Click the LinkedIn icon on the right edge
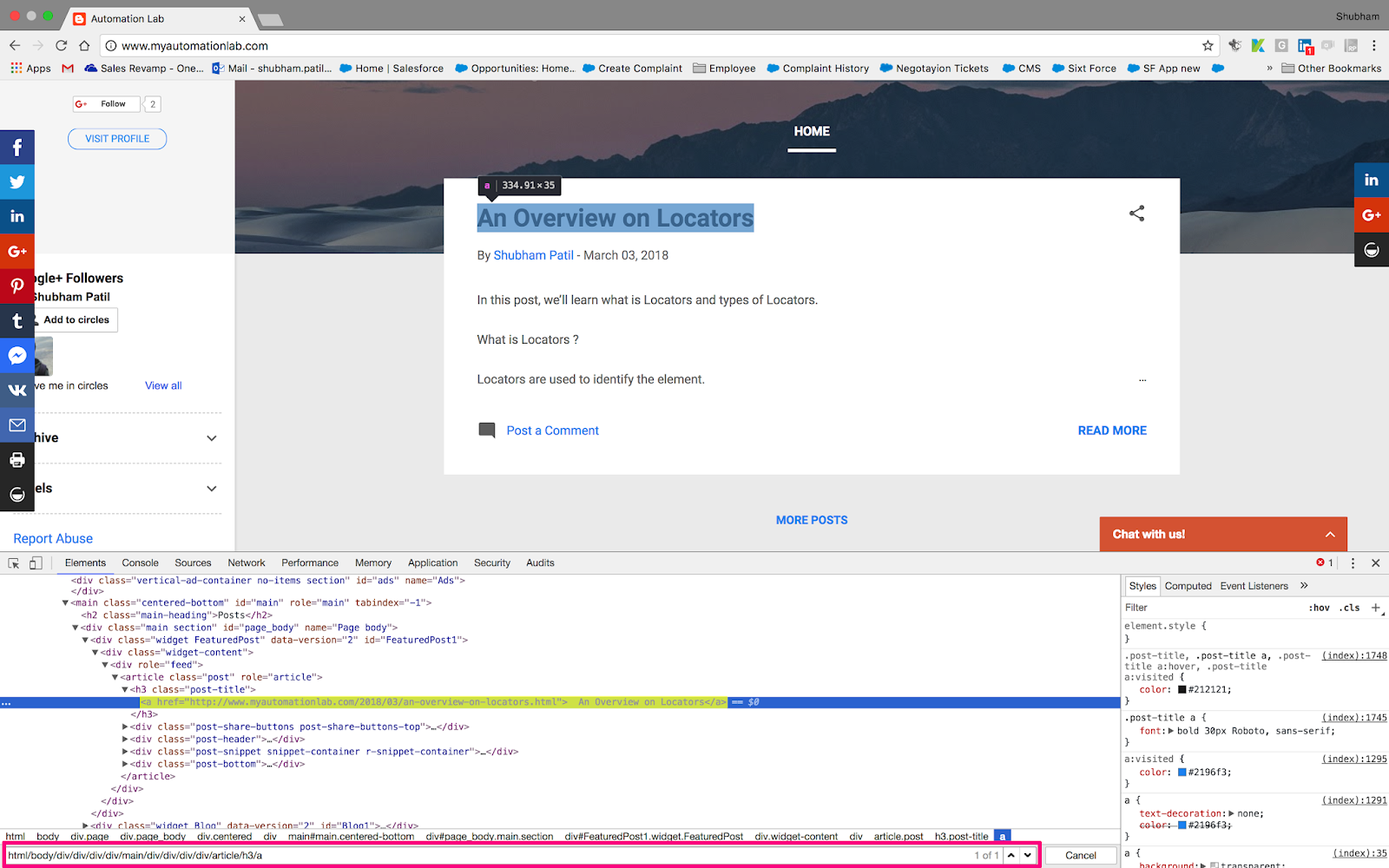Screen dimensions: 1389x868 [x=1372, y=180]
